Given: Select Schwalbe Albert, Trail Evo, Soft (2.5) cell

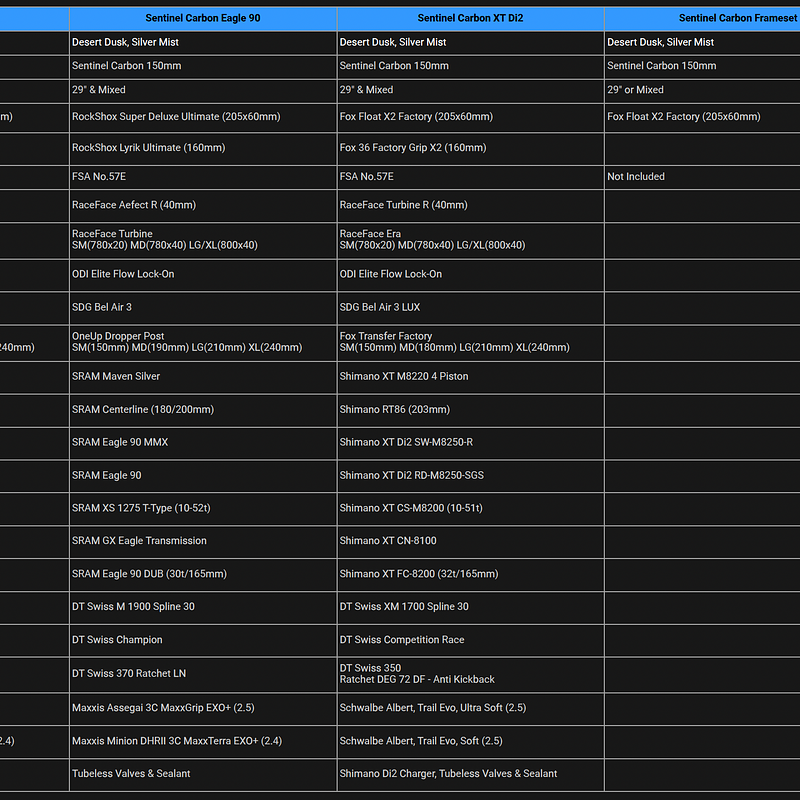Looking at the screenshot, I should pos(470,741).
